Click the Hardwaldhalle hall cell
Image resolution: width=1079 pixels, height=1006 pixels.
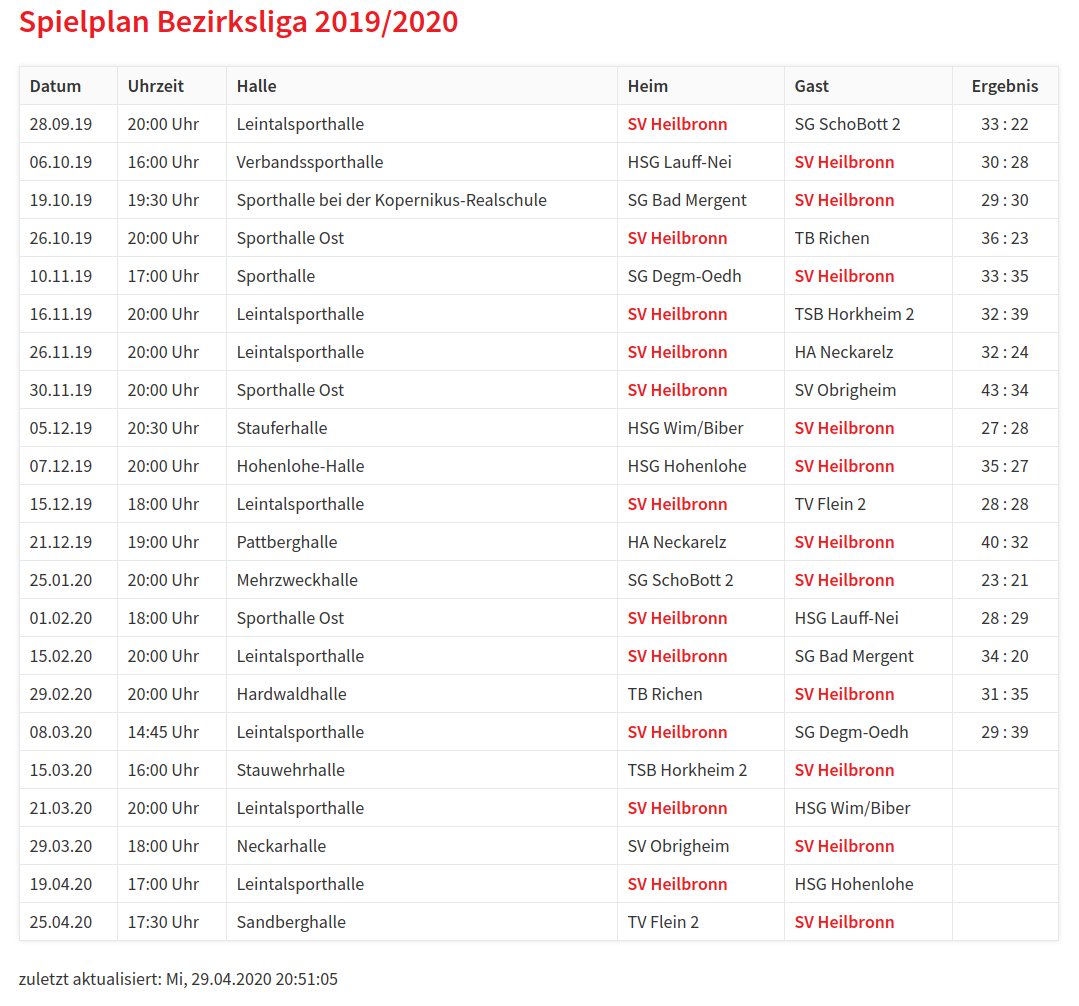pos(292,694)
